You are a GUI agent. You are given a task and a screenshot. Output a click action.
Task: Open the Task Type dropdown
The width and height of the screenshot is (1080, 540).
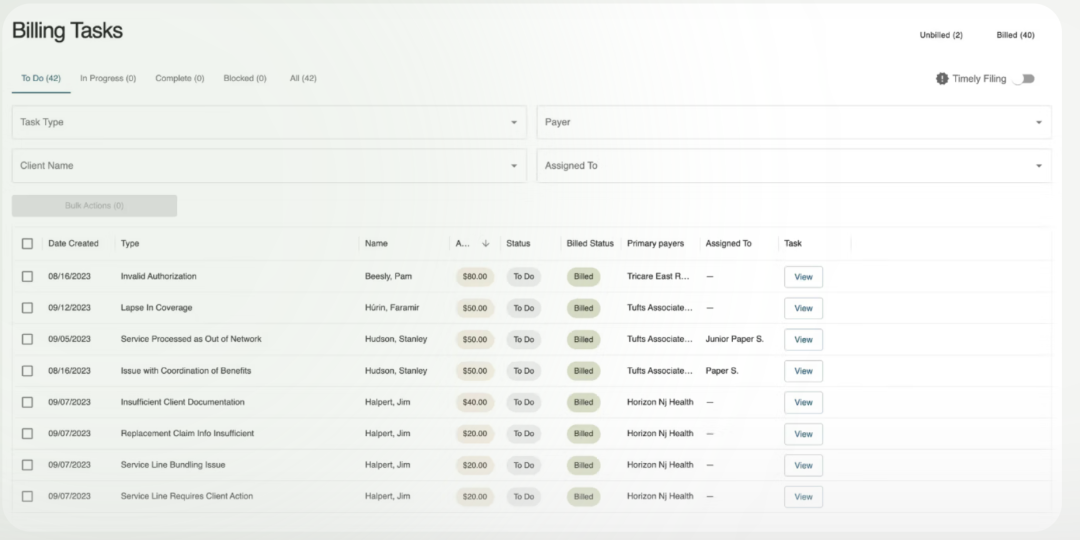tap(269, 122)
